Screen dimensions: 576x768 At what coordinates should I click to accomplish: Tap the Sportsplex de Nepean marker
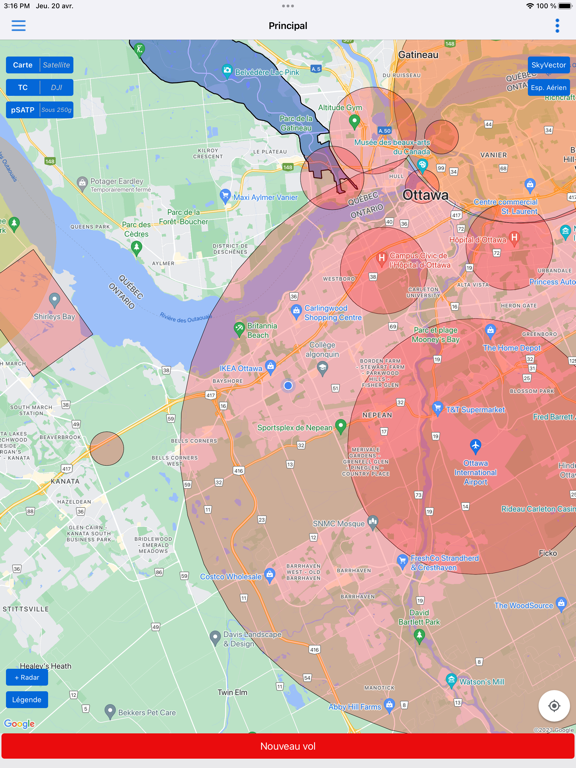click(341, 426)
